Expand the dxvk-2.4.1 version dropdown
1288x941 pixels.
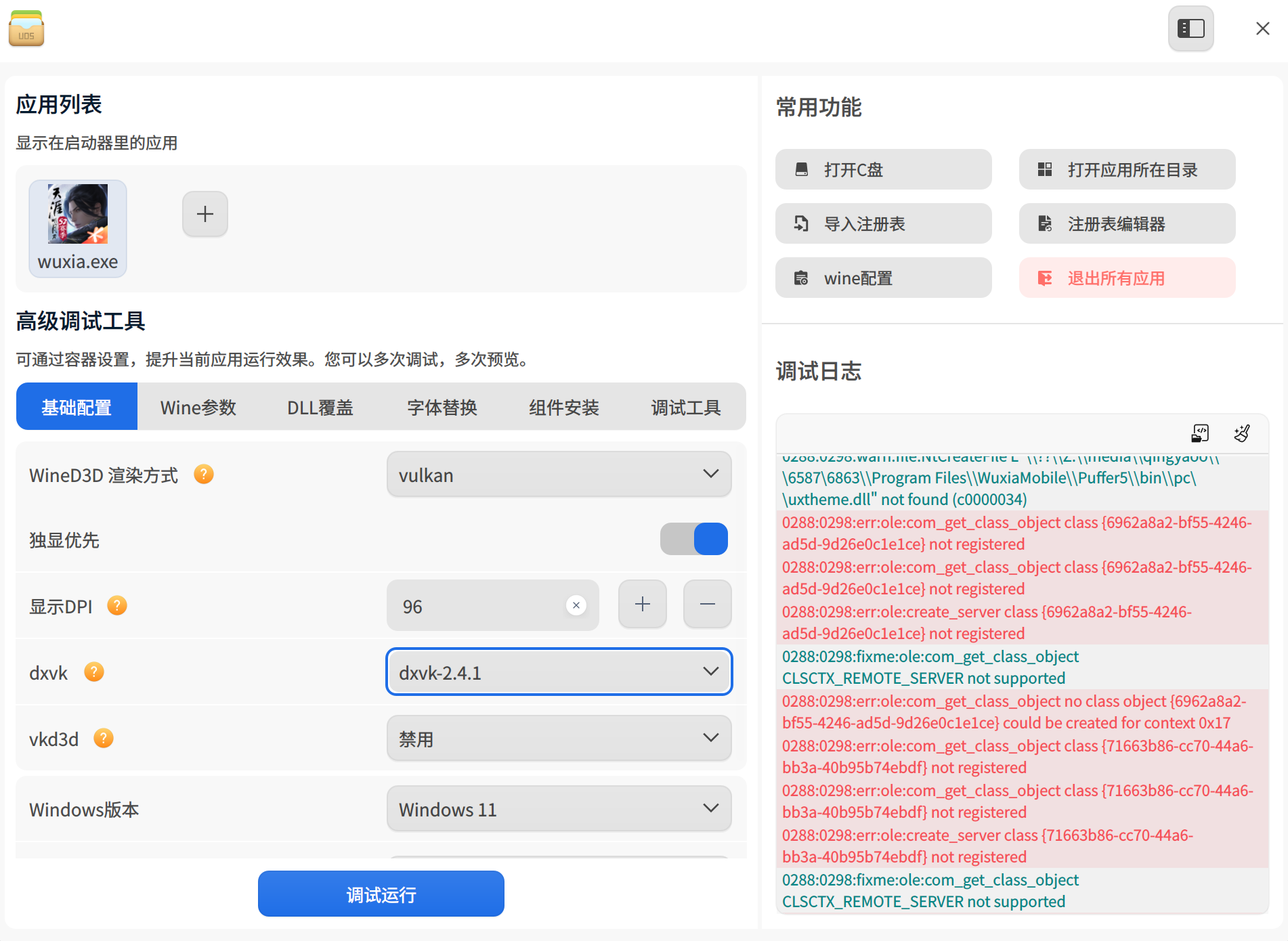559,672
